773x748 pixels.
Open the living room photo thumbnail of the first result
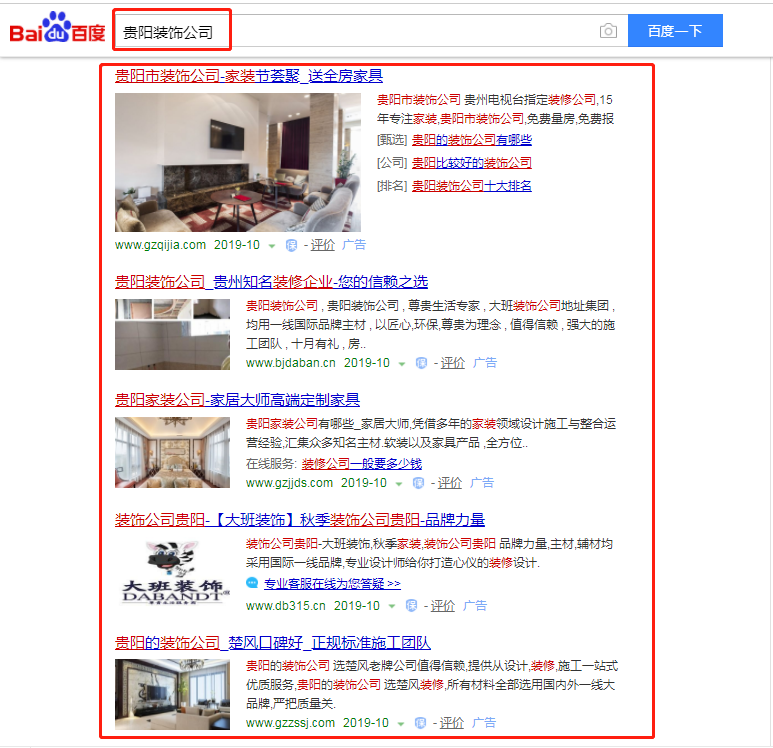237,162
